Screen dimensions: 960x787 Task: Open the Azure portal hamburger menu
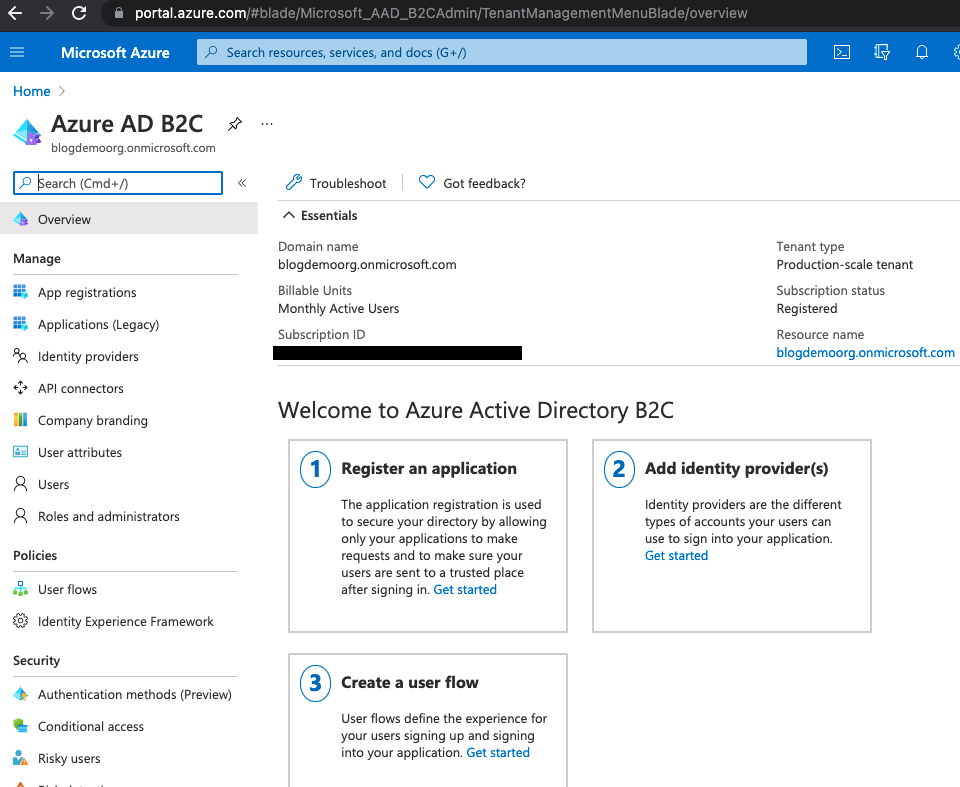17,53
